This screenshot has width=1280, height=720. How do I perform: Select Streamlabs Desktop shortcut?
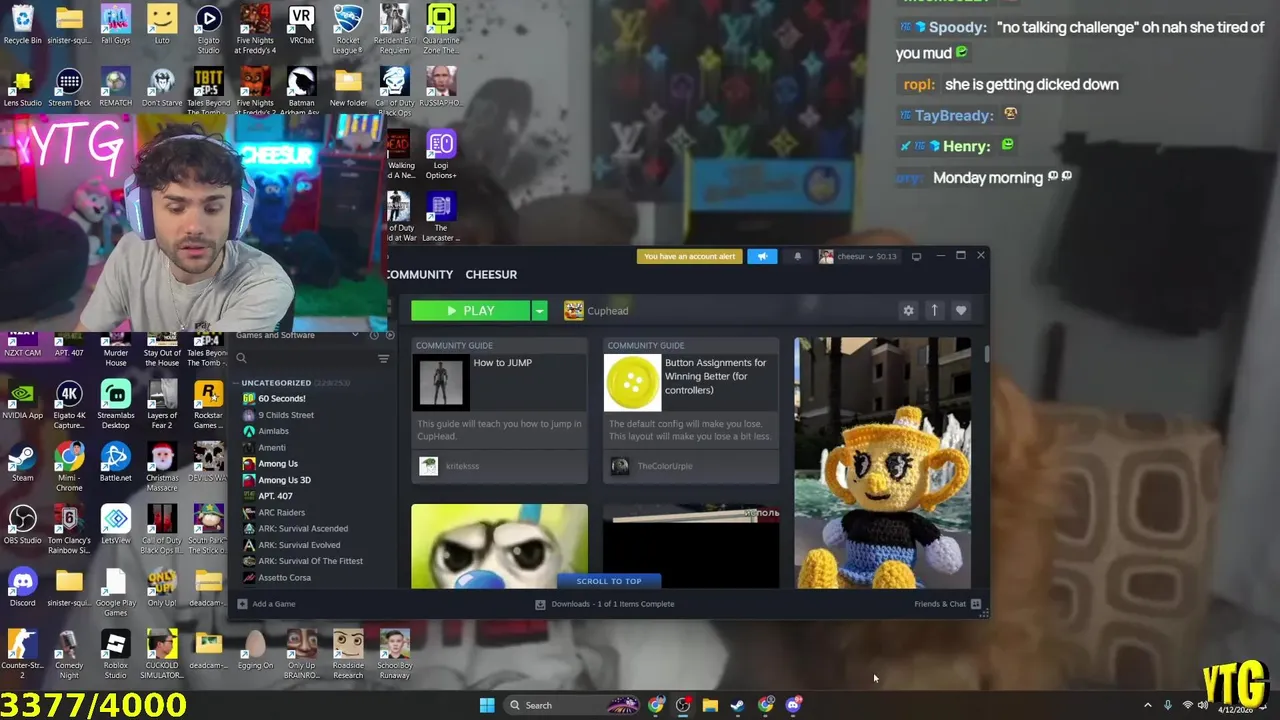click(115, 405)
